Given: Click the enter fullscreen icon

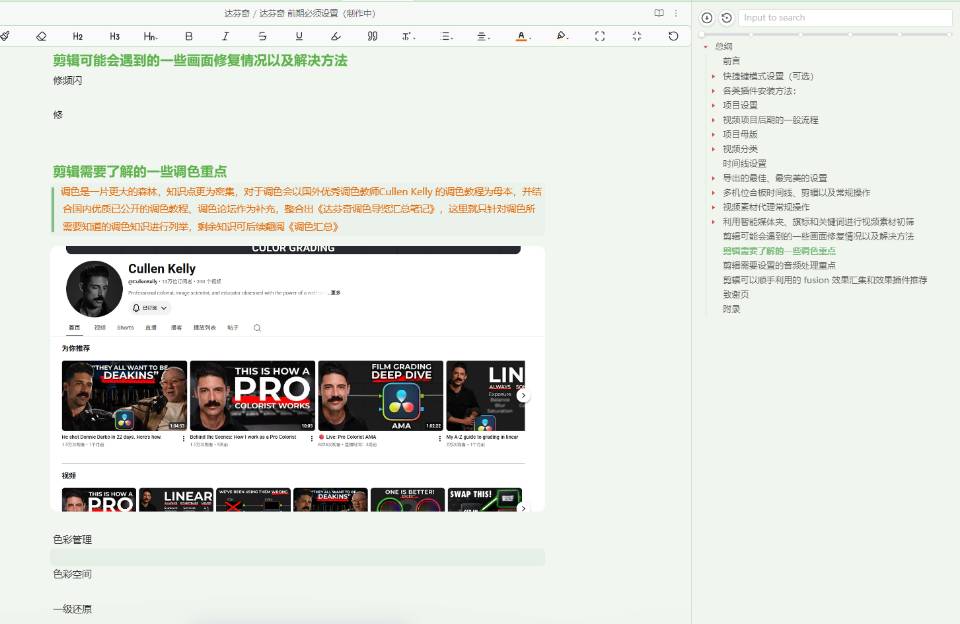Looking at the screenshot, I should (599, 36).
